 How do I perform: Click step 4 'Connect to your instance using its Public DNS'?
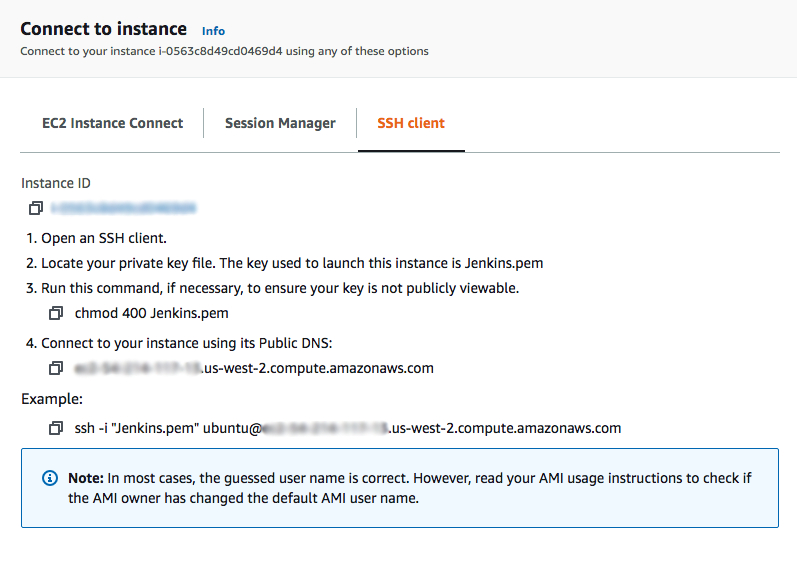coord(179,343)
